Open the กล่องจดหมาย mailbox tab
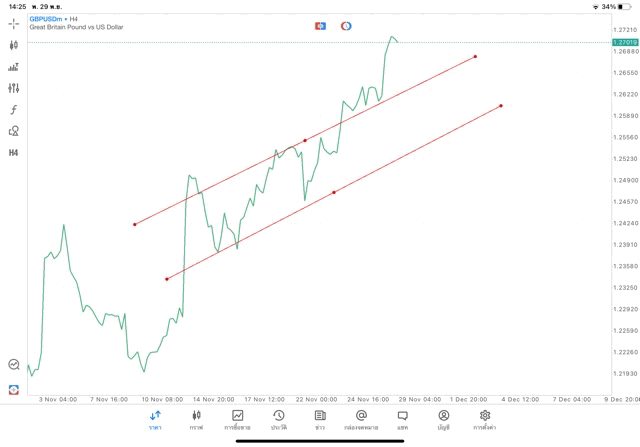640x447 pixels. 361,419
